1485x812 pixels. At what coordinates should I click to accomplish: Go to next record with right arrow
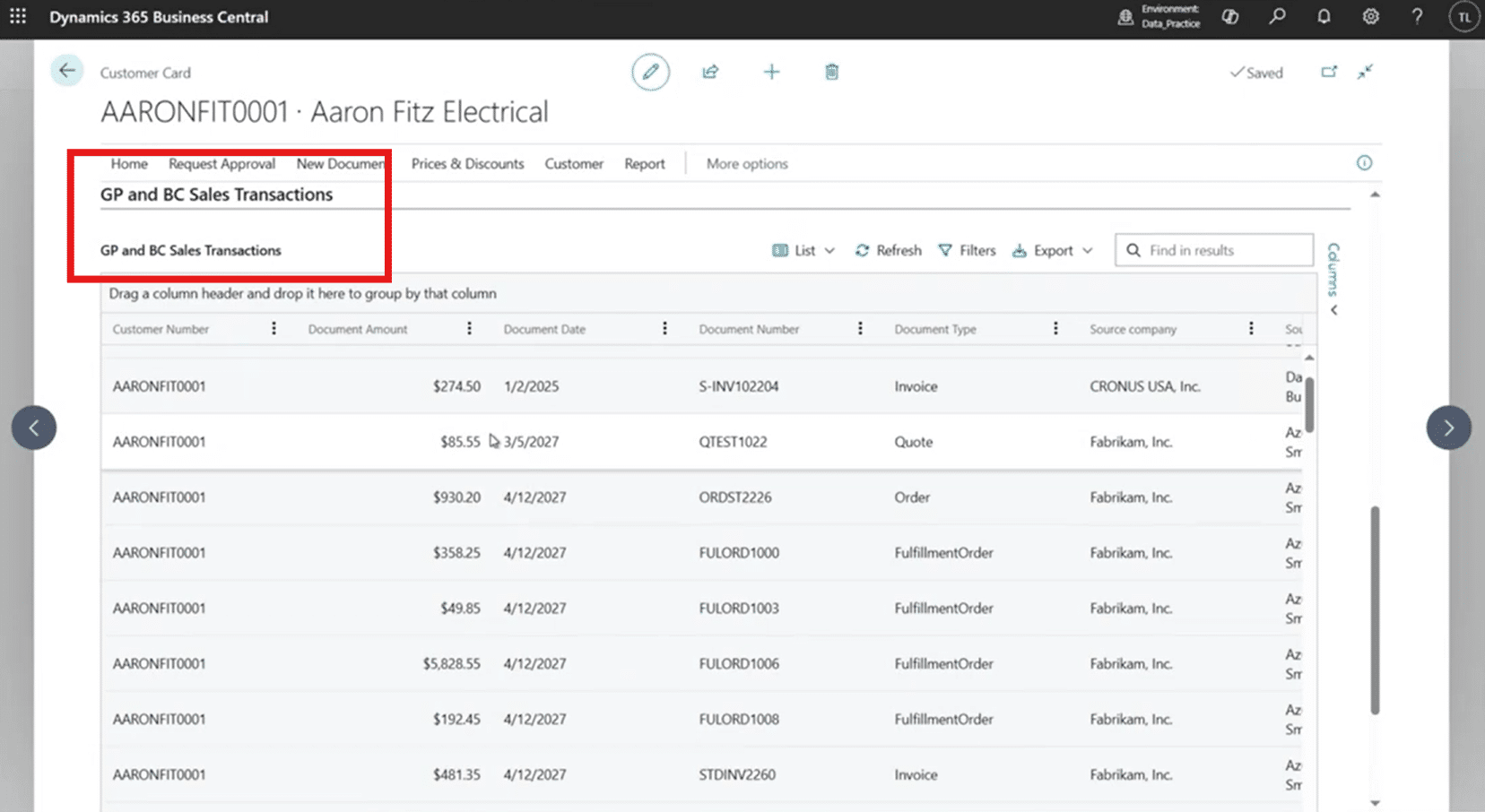[1448, 428]
